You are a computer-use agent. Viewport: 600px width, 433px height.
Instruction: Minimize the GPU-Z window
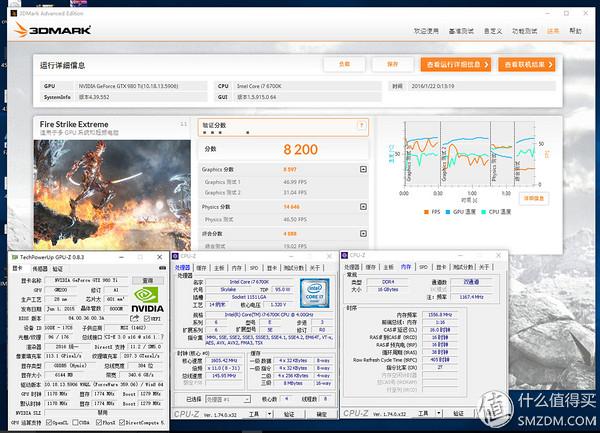point(121,257)
